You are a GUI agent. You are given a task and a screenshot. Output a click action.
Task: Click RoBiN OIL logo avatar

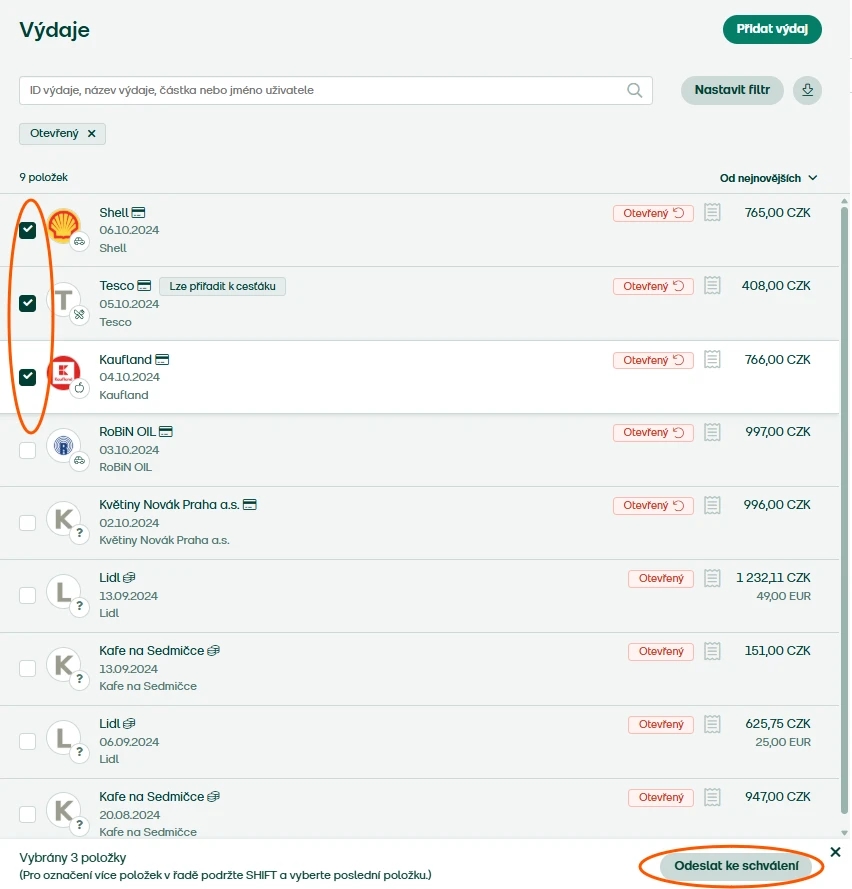tap(63, 446)
